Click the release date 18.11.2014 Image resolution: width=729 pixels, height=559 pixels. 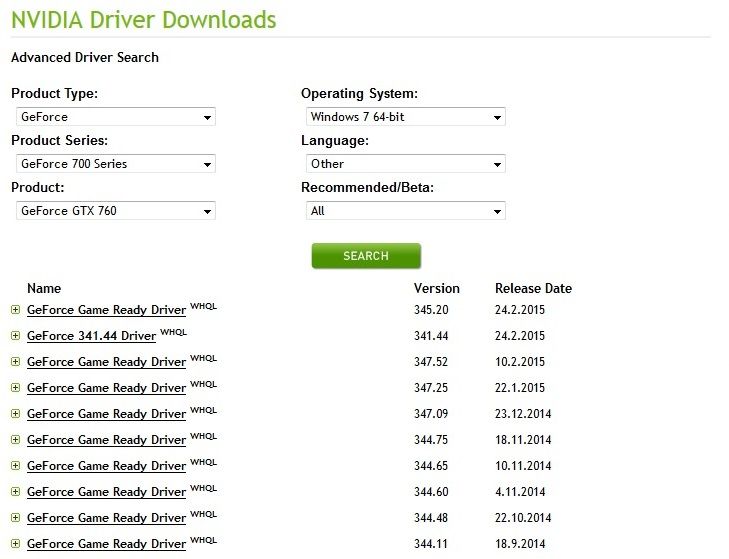click(523, 440)
